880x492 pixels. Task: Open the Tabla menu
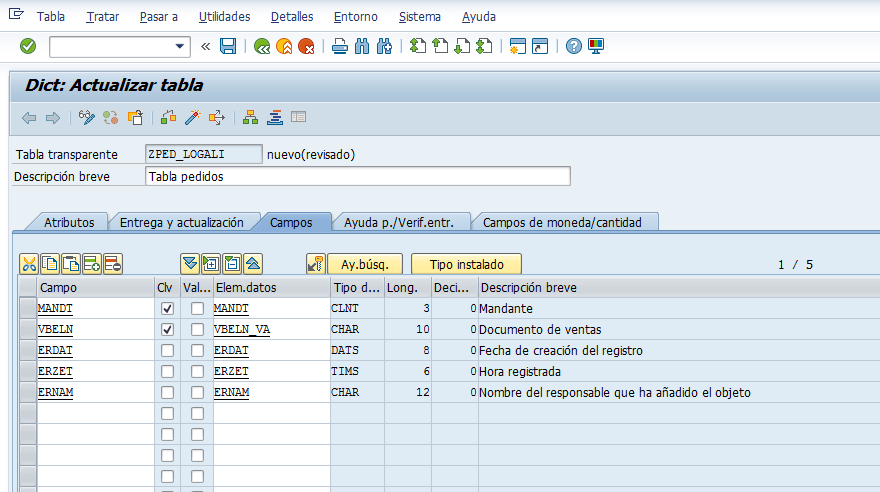51,17
